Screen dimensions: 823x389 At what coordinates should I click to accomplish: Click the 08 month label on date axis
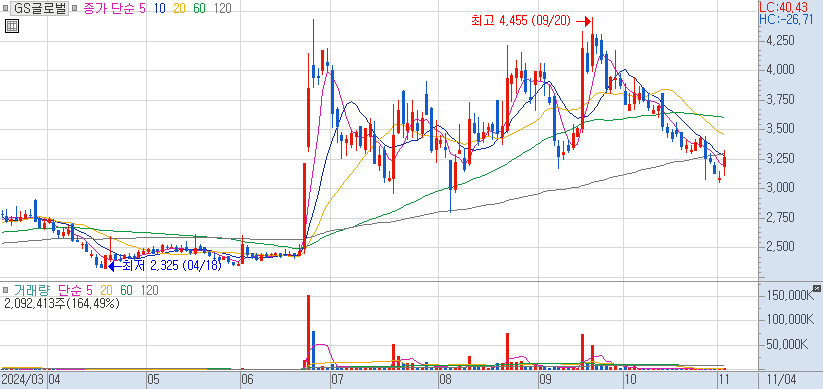coord(446,379)
